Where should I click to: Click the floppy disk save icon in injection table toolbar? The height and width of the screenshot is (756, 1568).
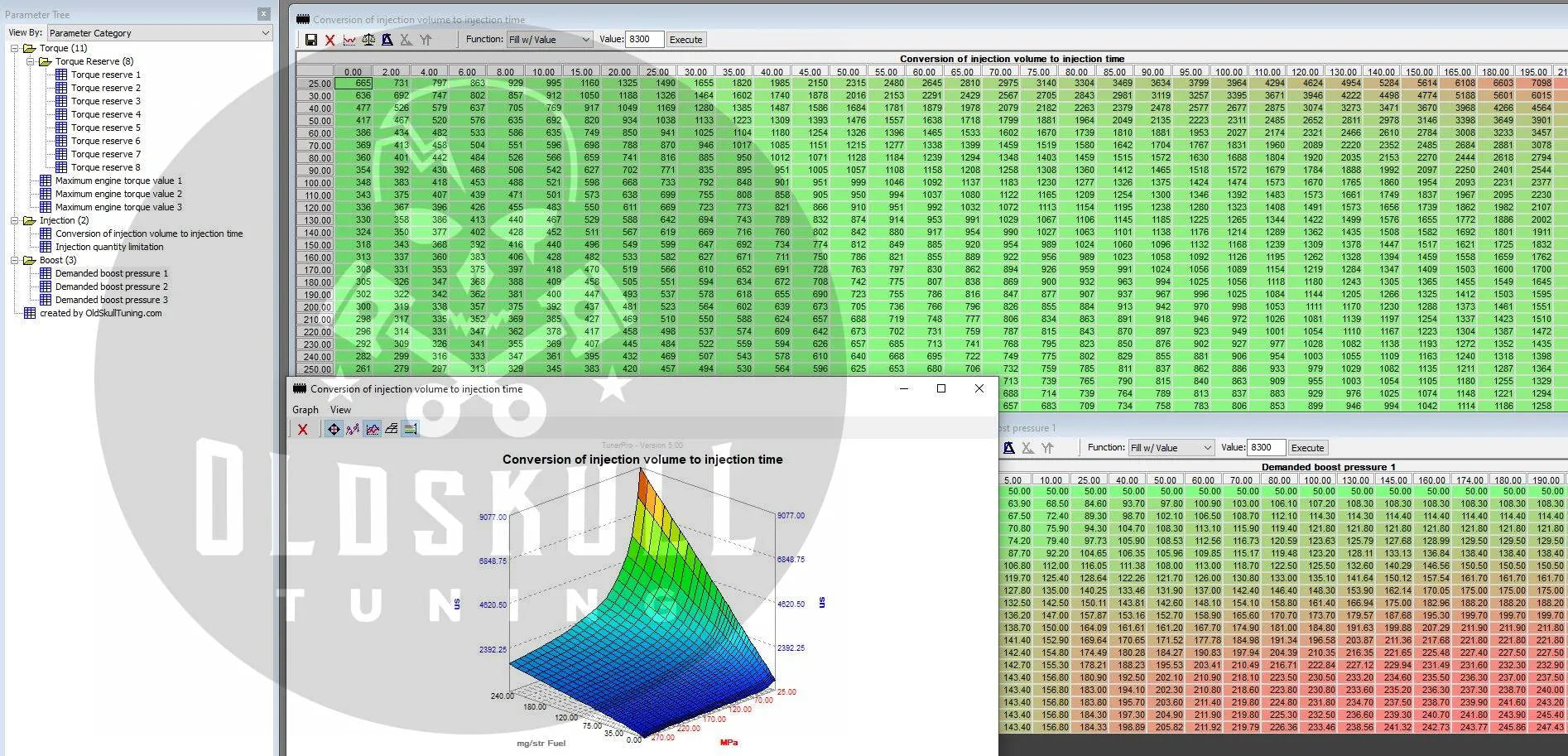coord(311,40)
